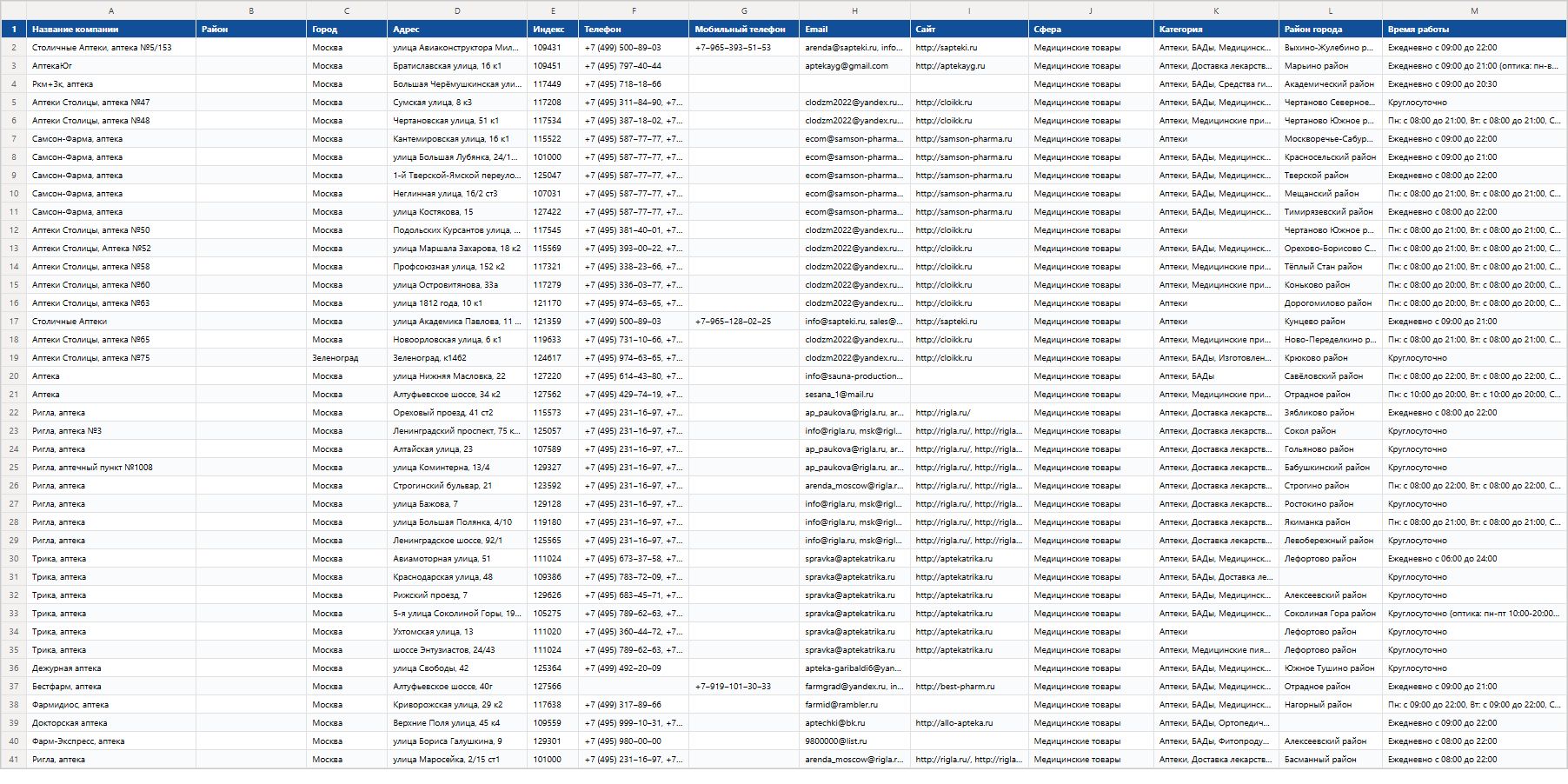Click email '9800000@list.ru'
The image size is (1568, 784).
click(855, 741)
